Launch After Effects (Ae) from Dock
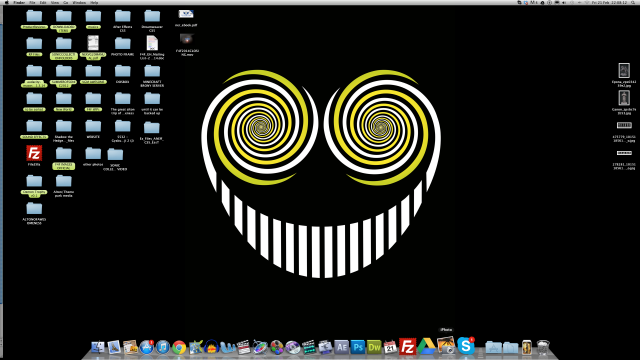Screen dimensions: 640x360 click(x=341, y=347)
